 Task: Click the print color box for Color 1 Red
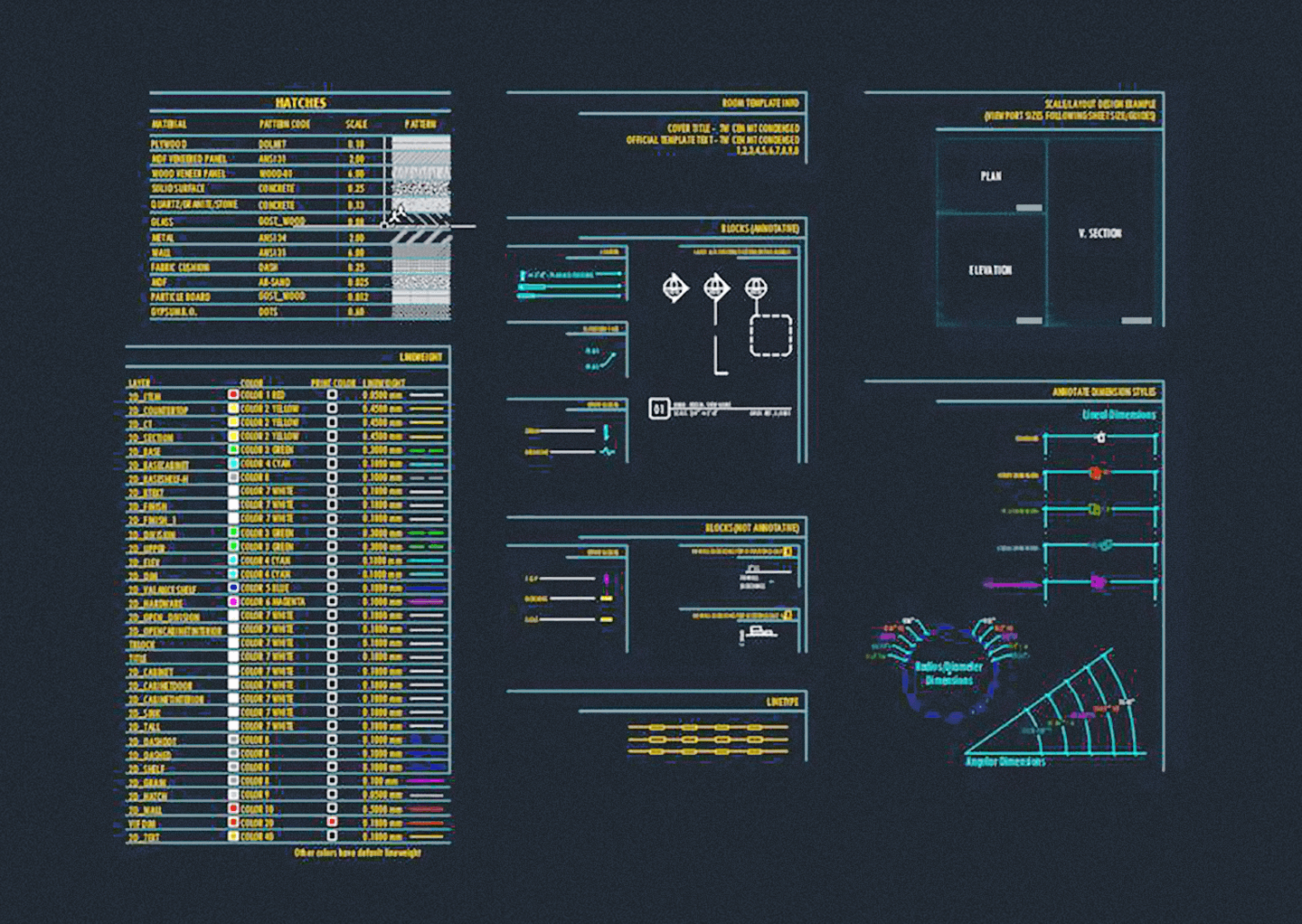point(333,395)
